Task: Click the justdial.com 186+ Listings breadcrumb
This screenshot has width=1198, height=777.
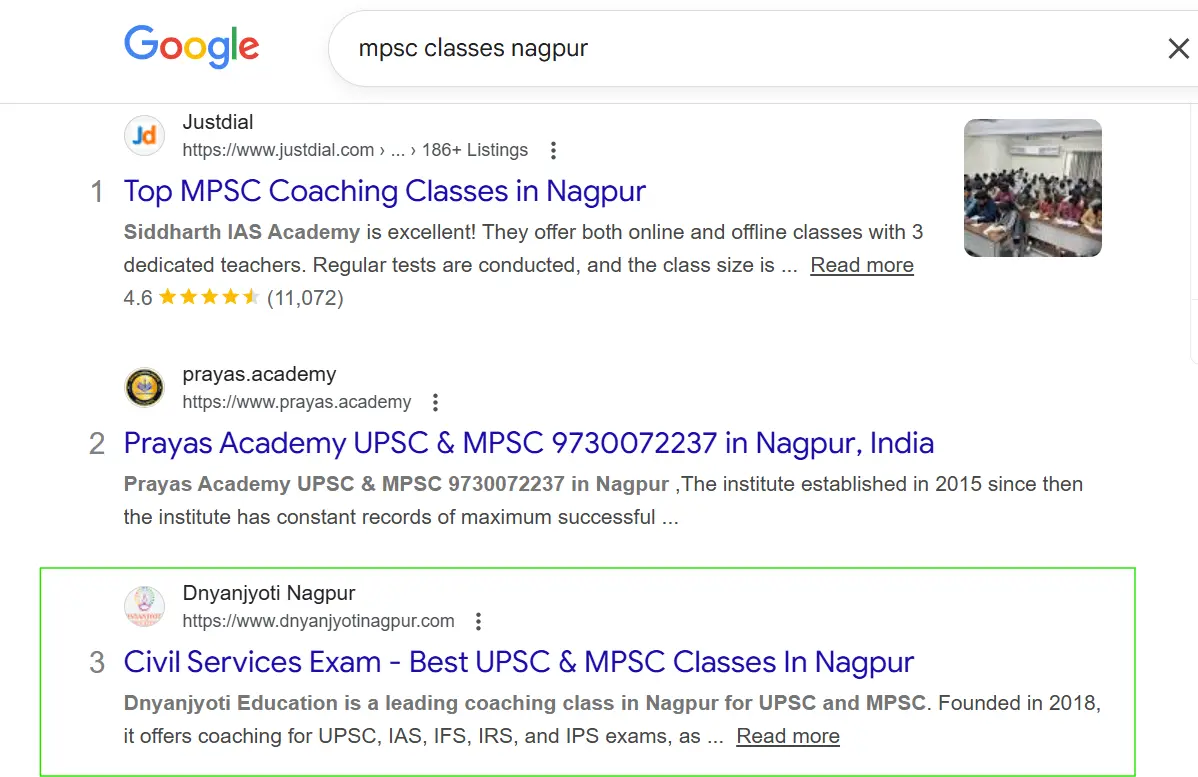Action: tap(354, 150)
